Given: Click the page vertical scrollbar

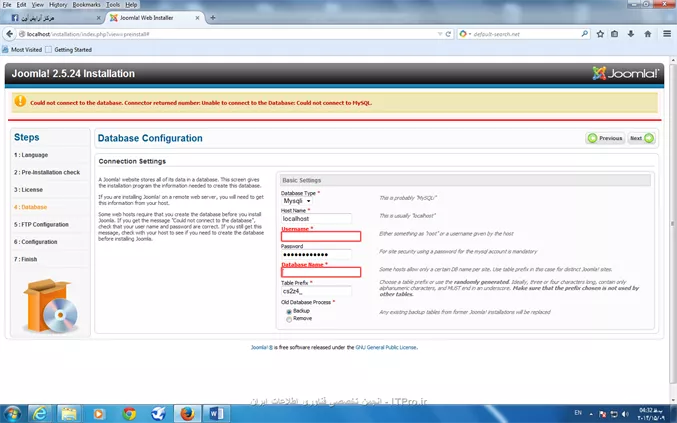Looking at the screenshot, I should coord(673,224).
